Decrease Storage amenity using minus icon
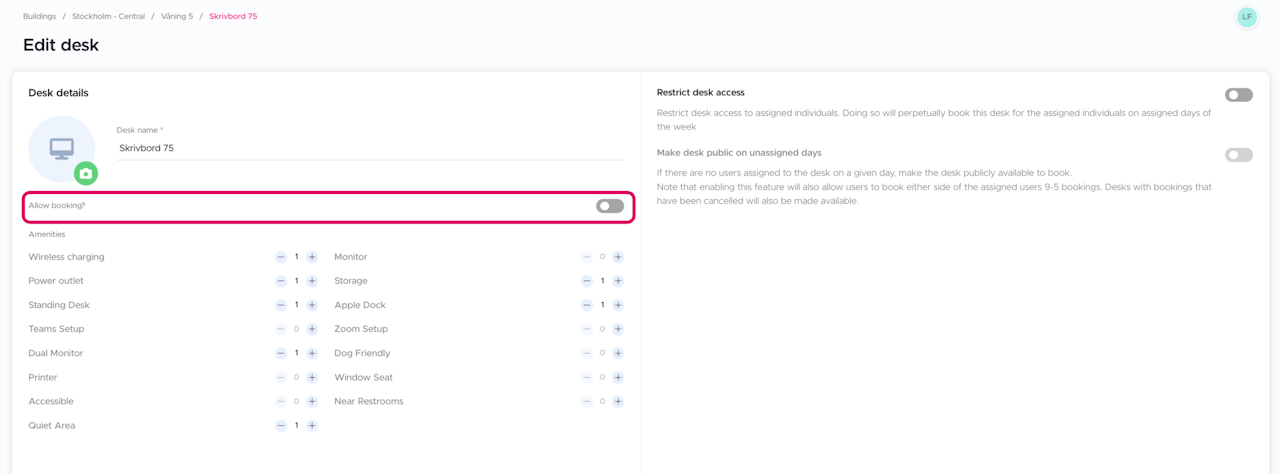1280x474 pixels. [x=587, y=281]
